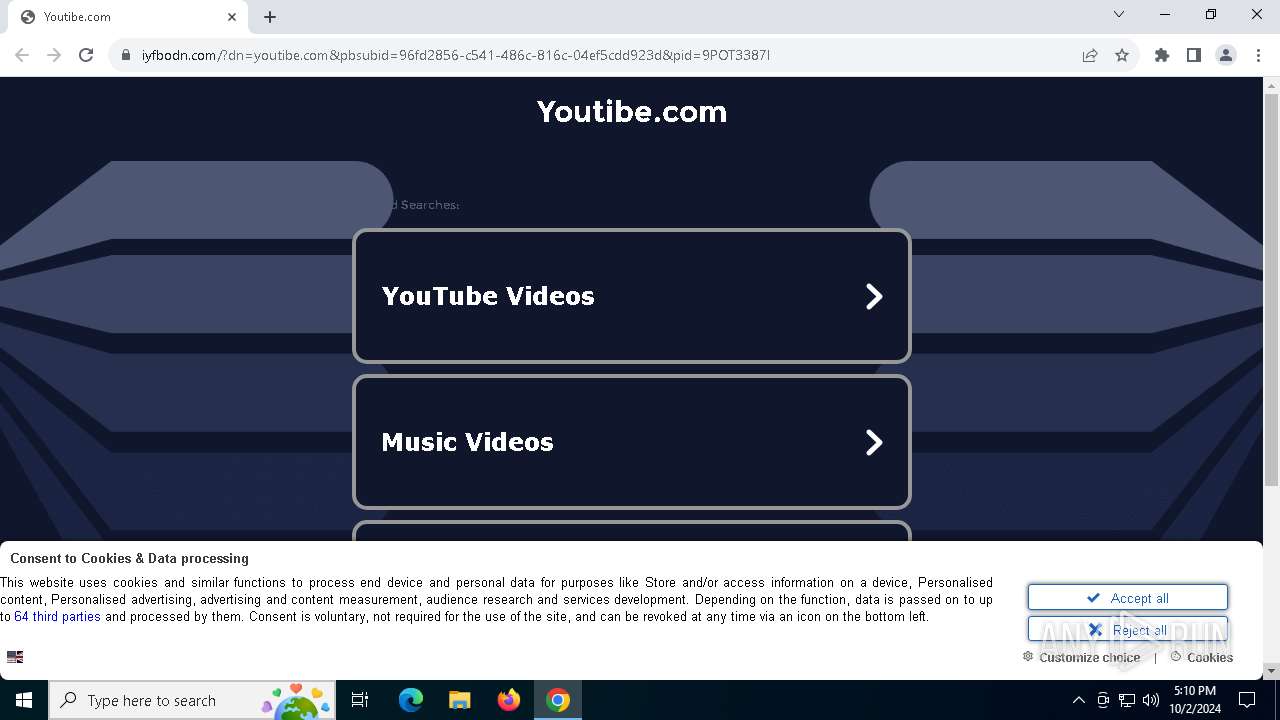Open Chrome three-dot menu
This screenshot has width=1280, height=720.
click(x=1258, y=55)
